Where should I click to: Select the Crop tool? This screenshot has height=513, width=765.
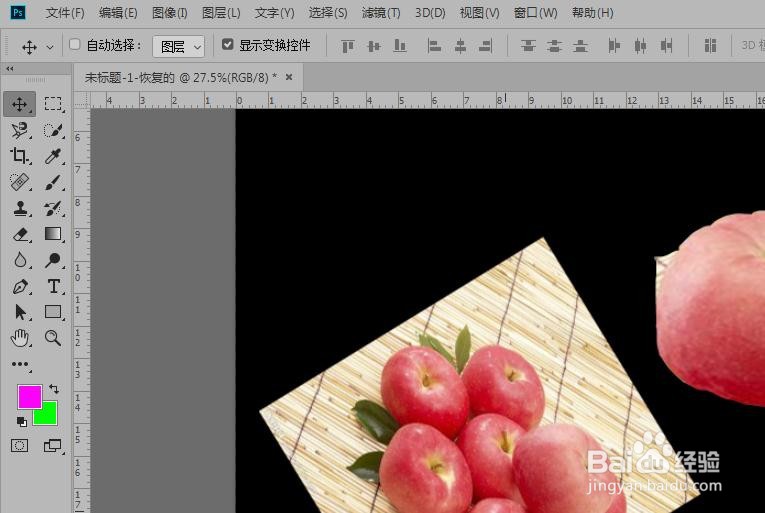20,156
